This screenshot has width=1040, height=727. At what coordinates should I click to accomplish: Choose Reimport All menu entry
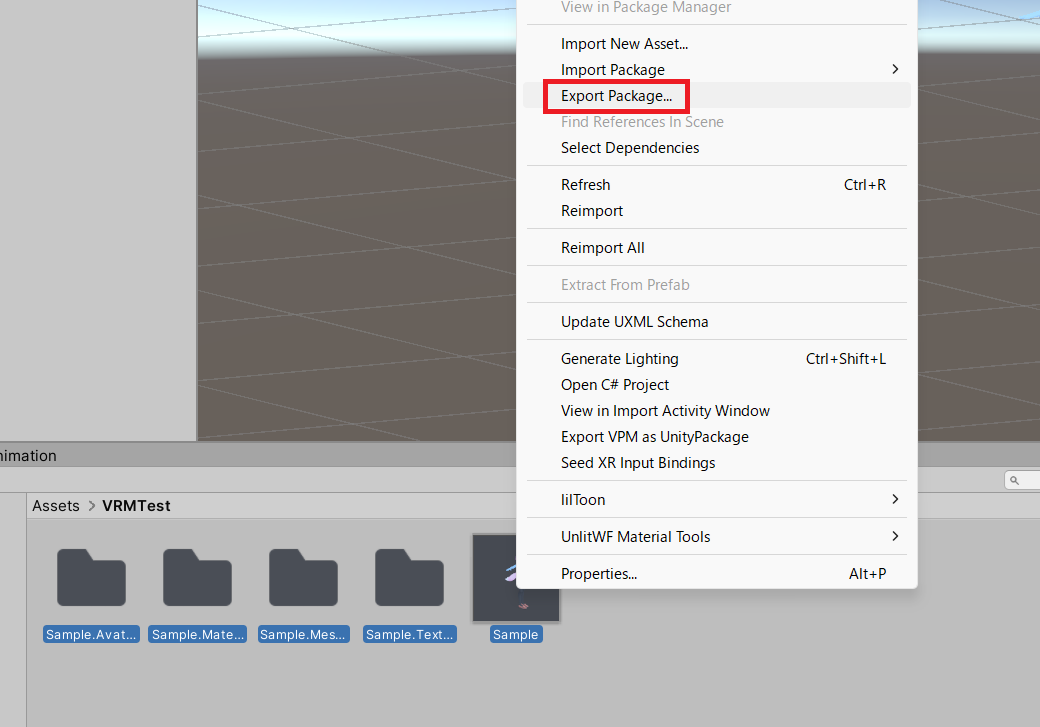[x=602, y=248]
